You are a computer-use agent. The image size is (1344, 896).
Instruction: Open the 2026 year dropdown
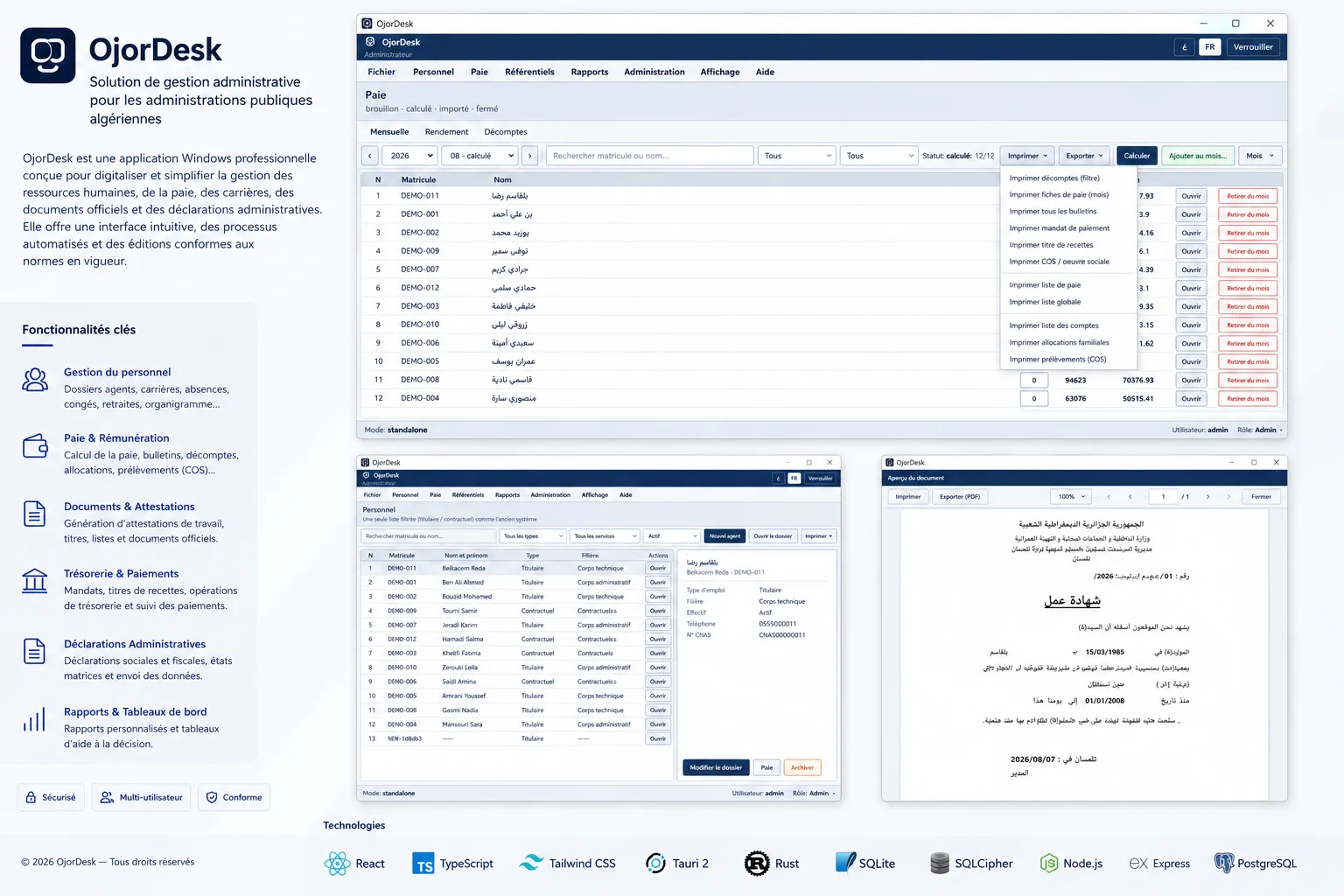[410, 156]
